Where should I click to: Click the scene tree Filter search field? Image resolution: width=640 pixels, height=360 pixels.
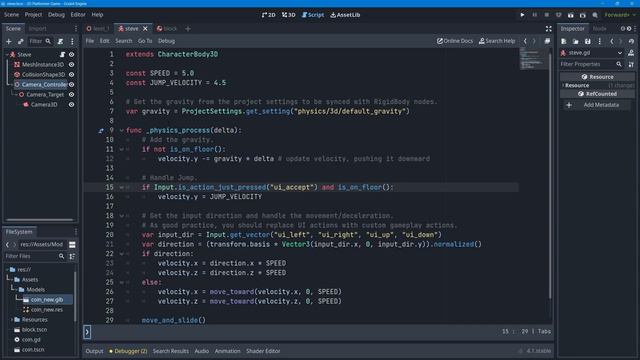point(40,41)
